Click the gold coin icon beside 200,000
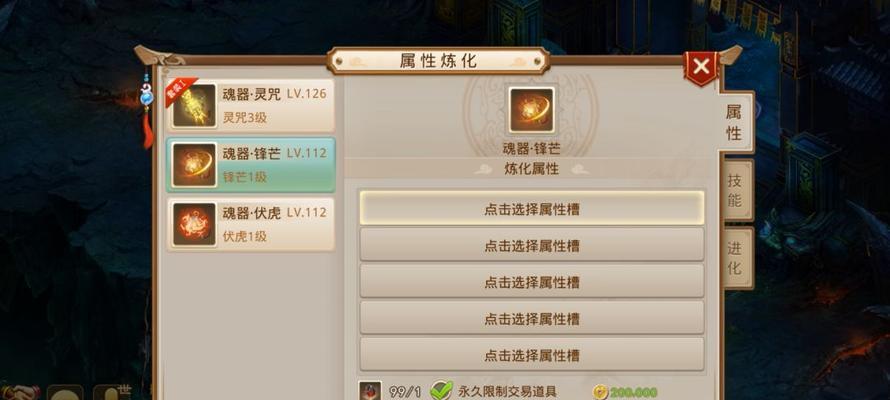 click(599, 392)
